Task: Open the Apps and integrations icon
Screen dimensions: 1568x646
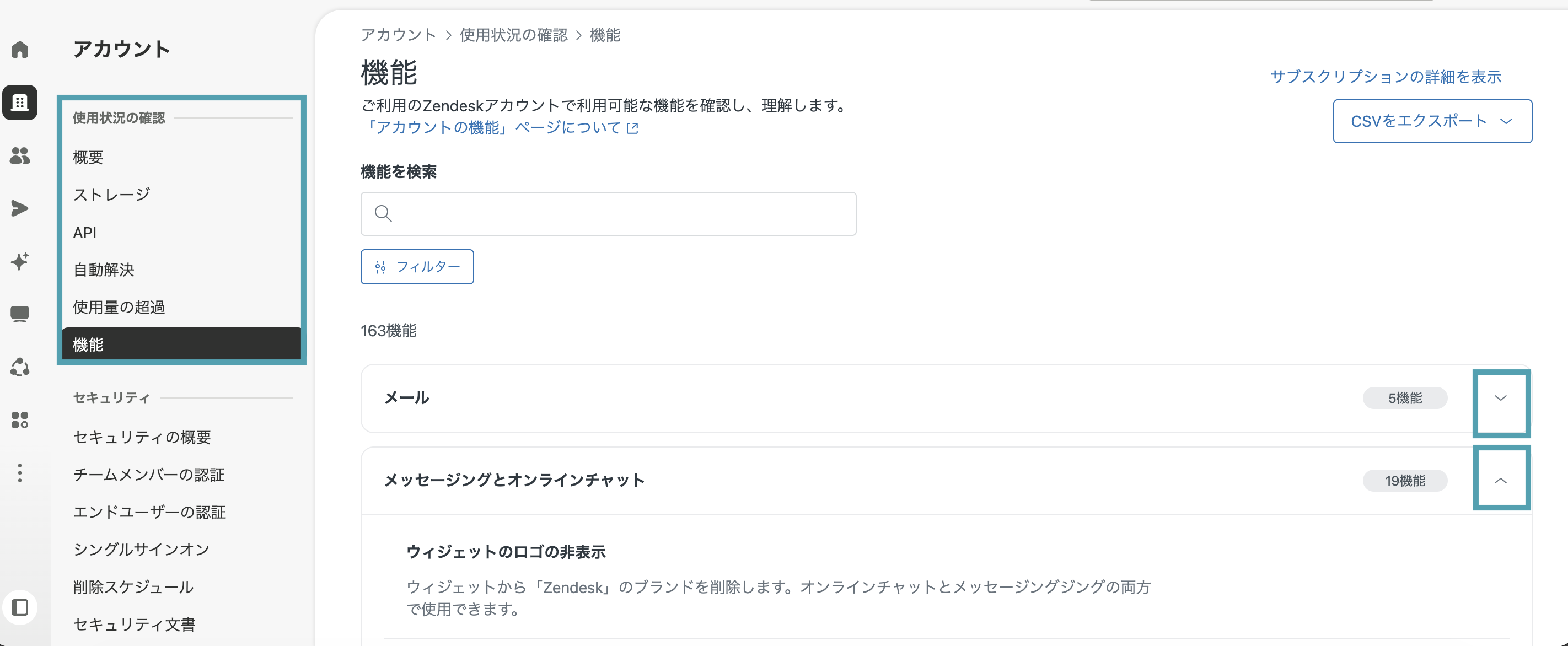Action: point(20,419)
